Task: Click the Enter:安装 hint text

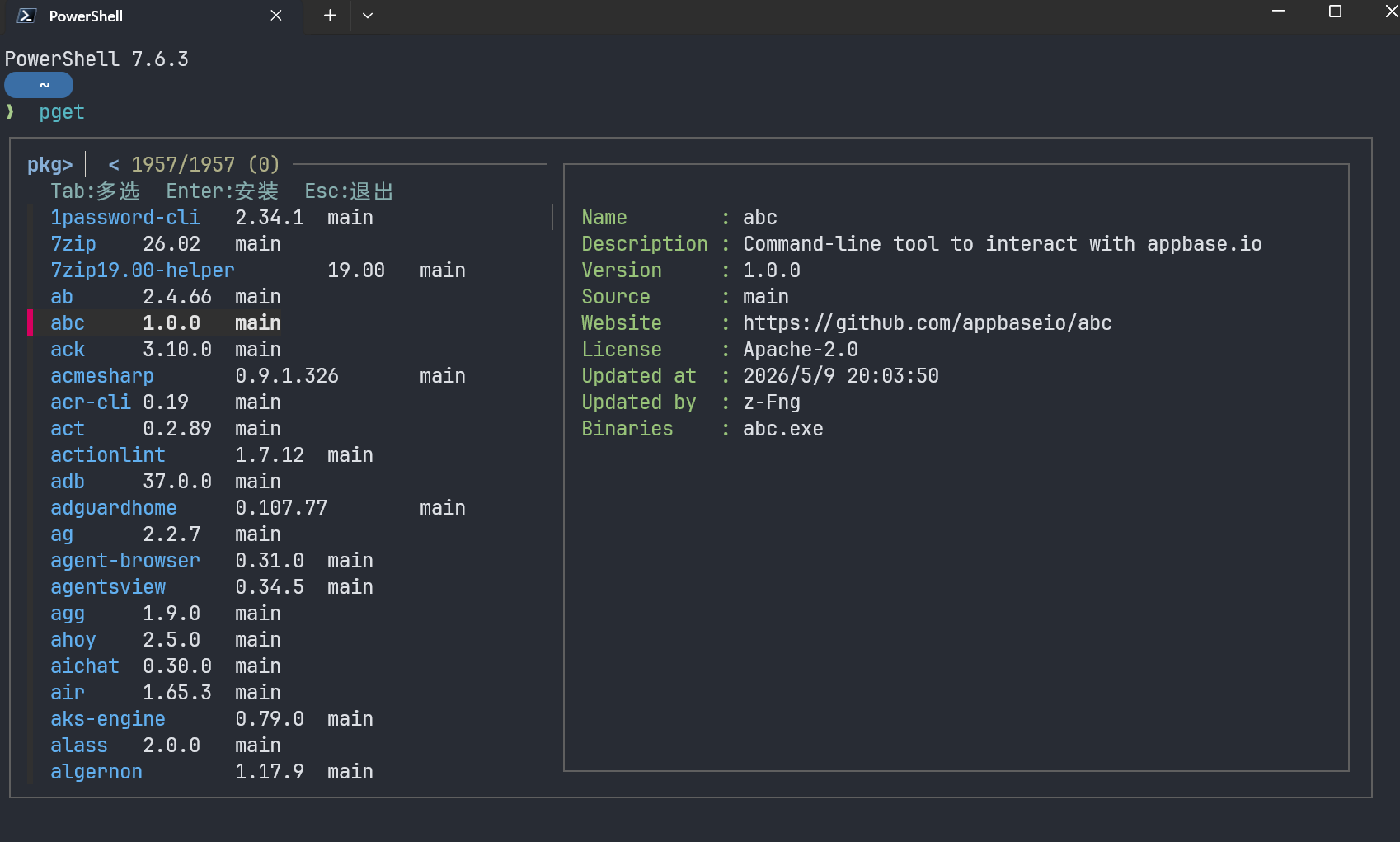Action: point(222,191)
